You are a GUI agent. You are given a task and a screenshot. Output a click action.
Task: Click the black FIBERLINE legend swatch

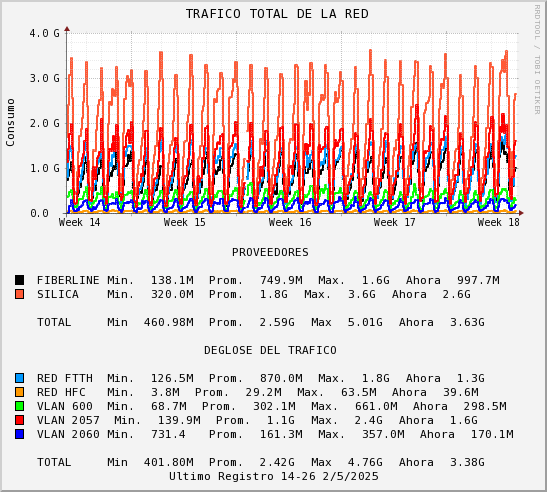tap(20, 280)
